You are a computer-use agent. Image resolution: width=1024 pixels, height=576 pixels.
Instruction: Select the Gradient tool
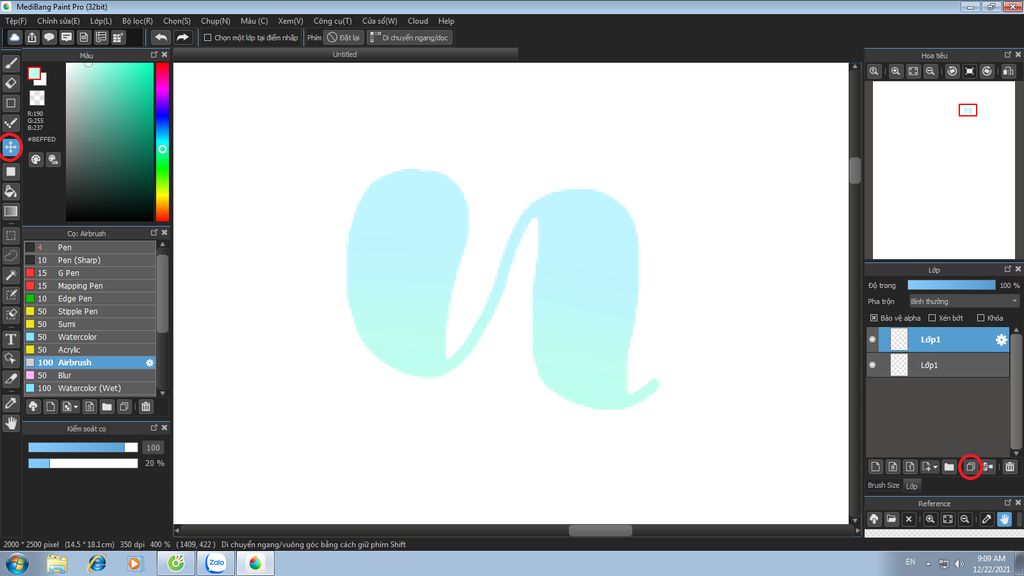10,211
